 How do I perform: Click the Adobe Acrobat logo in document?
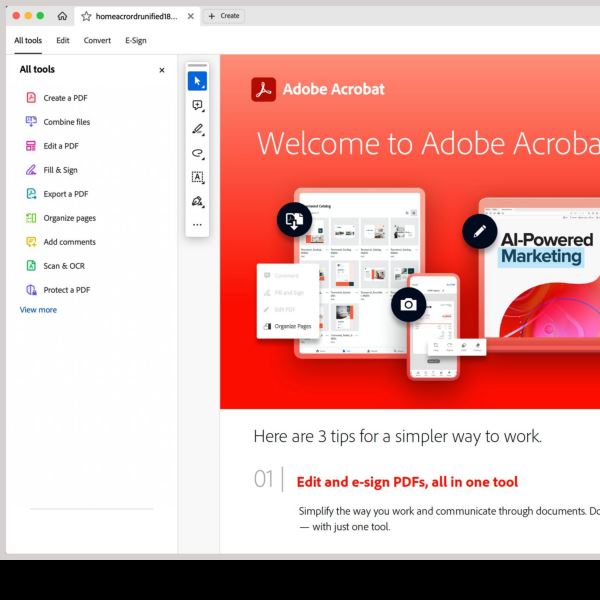point(263,89)
